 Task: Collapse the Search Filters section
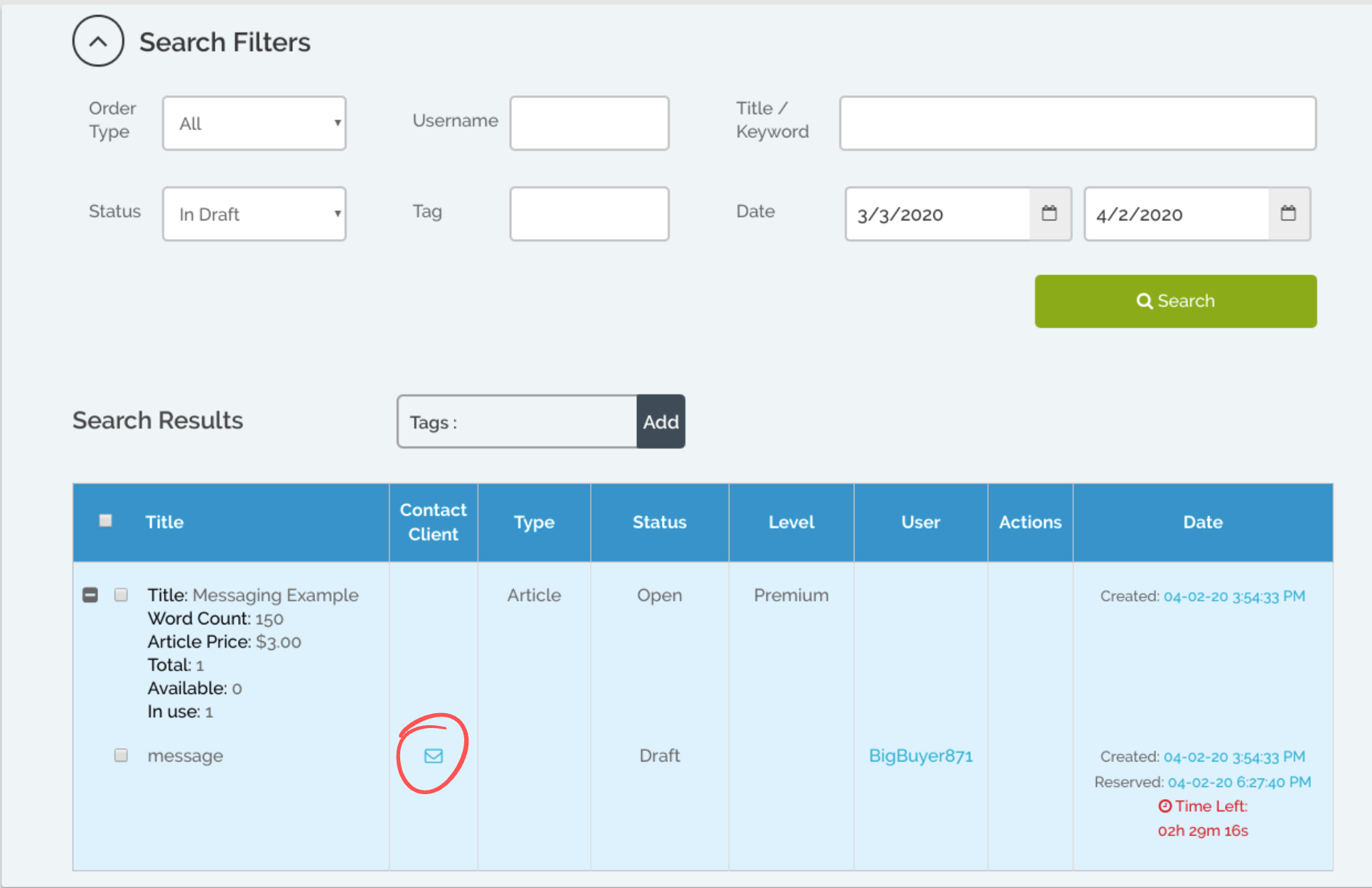click(x=98, y=42)
